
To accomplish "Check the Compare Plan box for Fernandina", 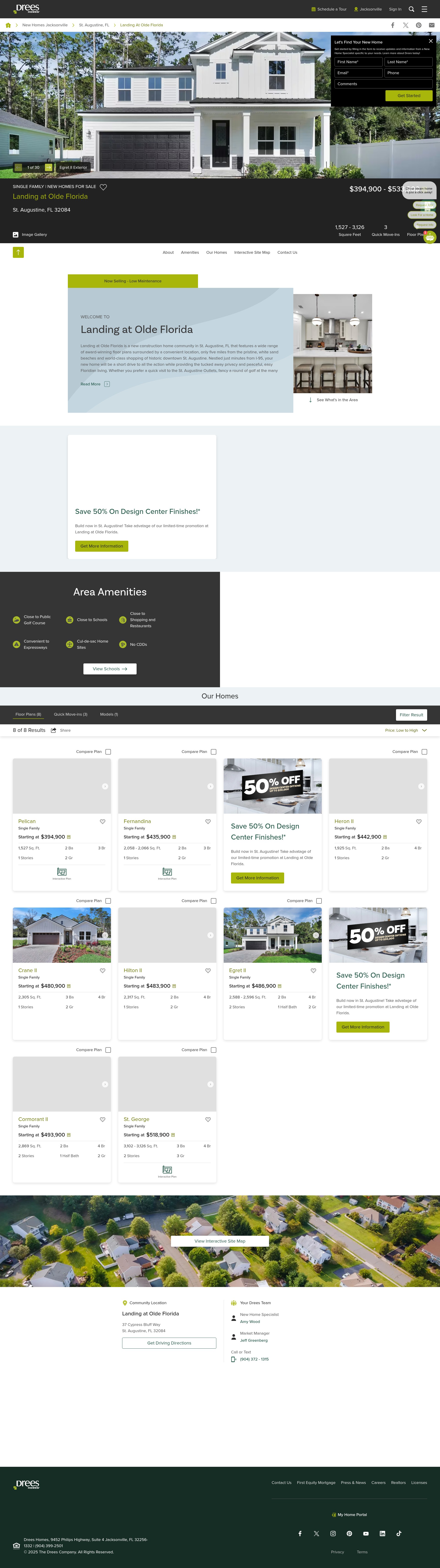I will [x=213, y=752].
